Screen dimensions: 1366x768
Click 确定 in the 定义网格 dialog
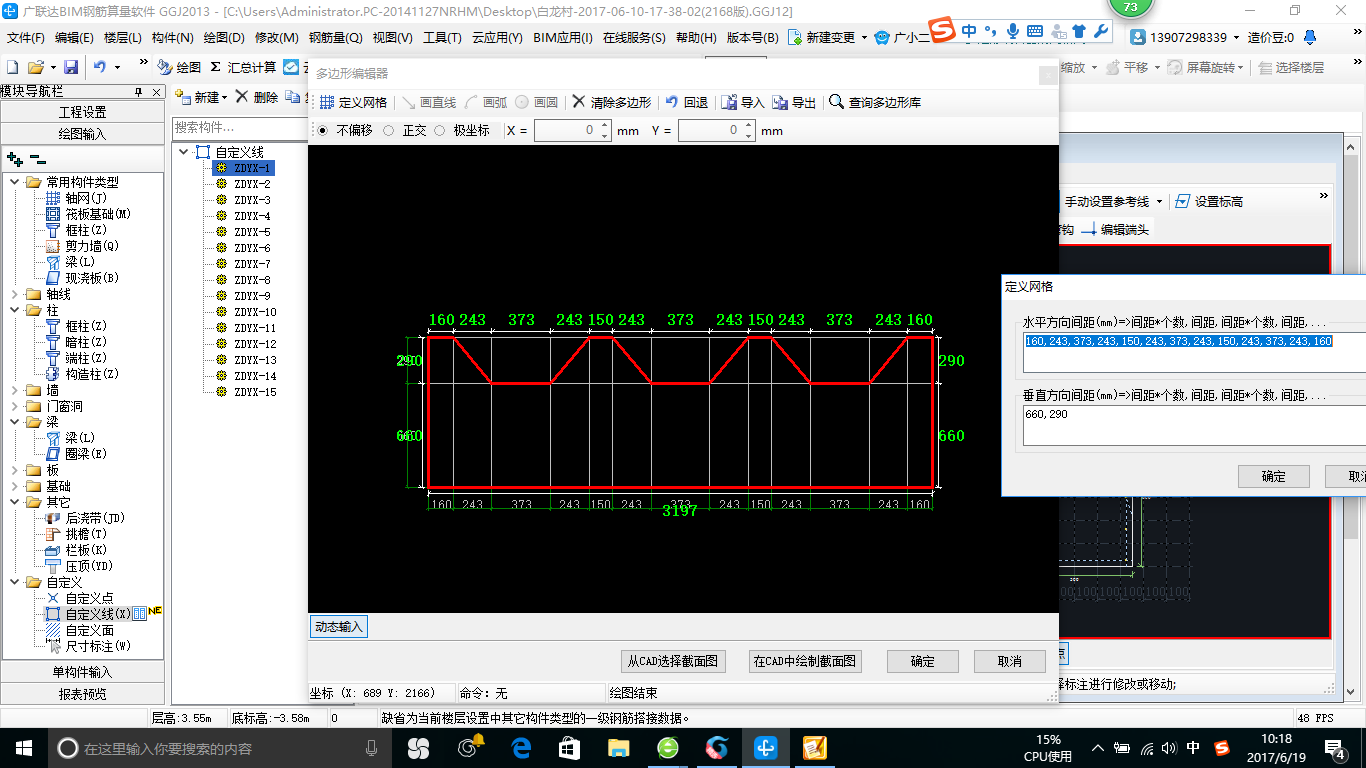[x=1274, y=476]
